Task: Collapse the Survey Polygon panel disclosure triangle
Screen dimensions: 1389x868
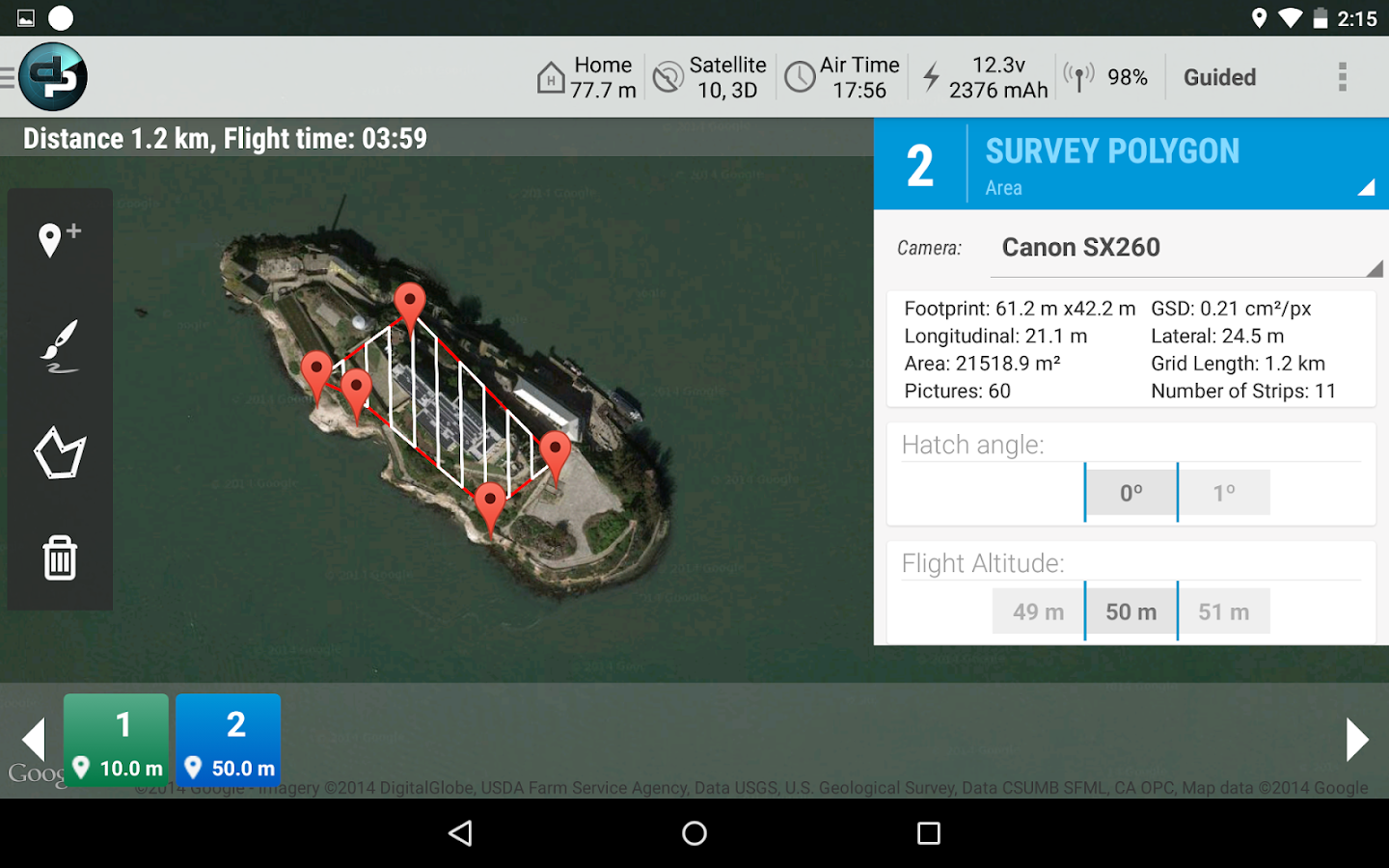Action: coord(1371,189)
